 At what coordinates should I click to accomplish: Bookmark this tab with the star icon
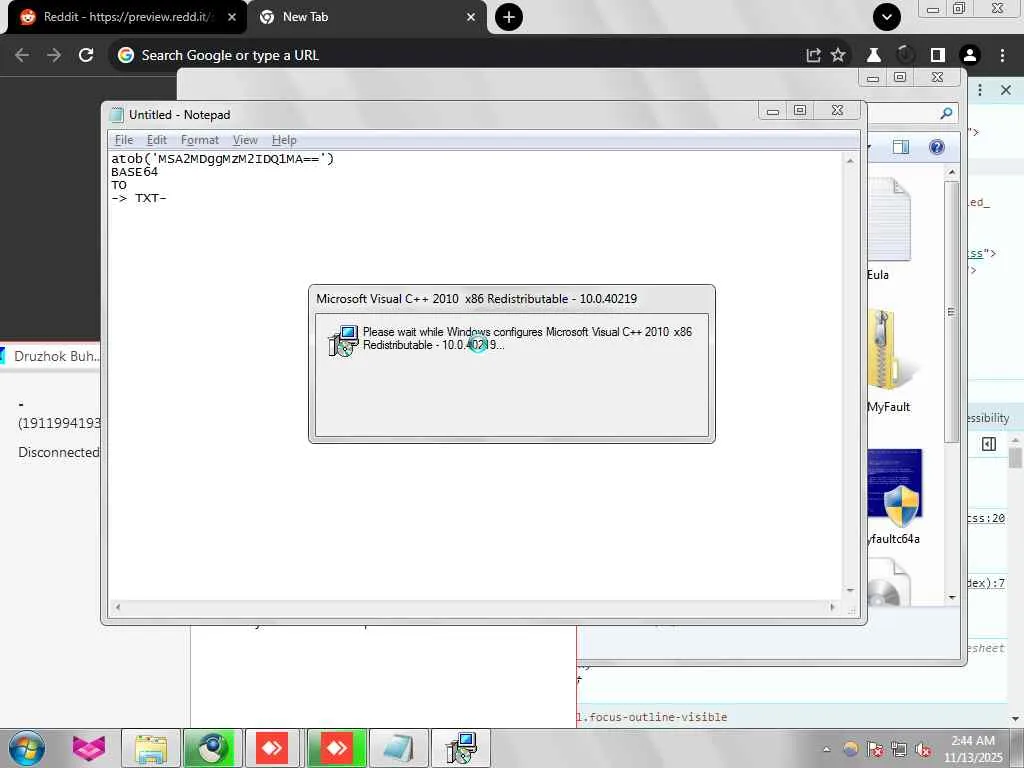click(838, 55)
